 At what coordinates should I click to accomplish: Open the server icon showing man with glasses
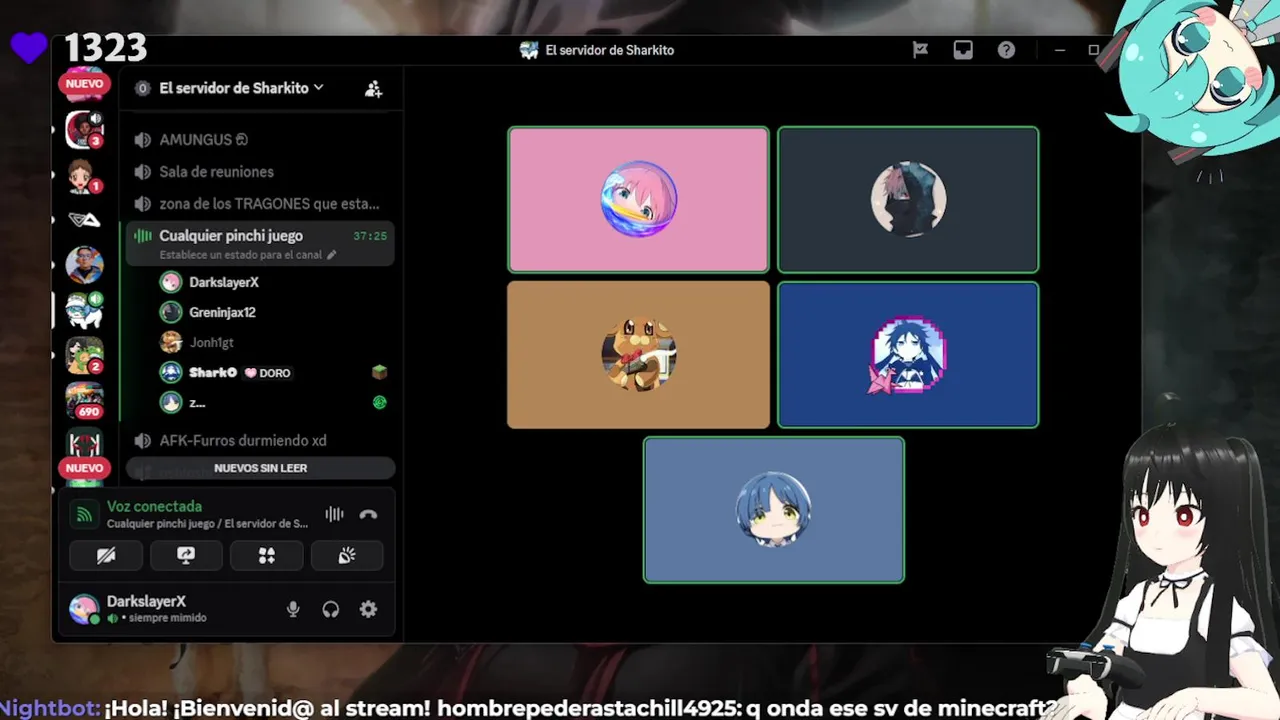[84, 266]
